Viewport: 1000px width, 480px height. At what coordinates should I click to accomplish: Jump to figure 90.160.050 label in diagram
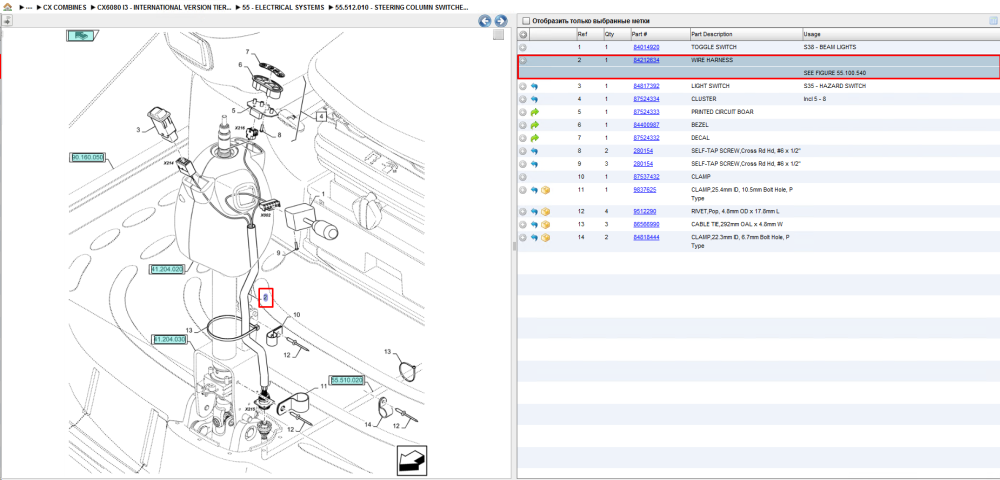(x=88, y=157)
